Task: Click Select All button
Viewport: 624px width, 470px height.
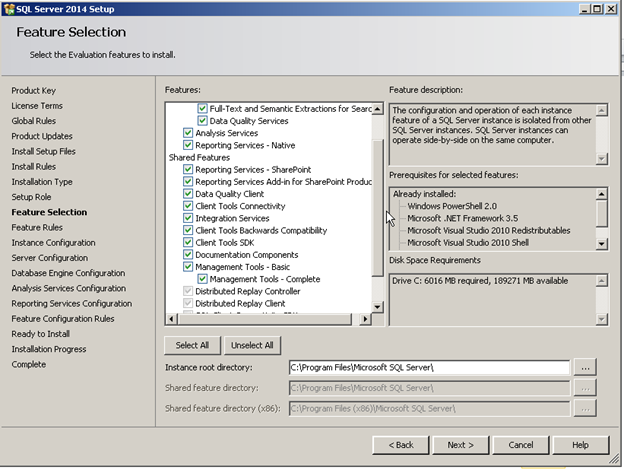Action: click(x=192, y=345)
